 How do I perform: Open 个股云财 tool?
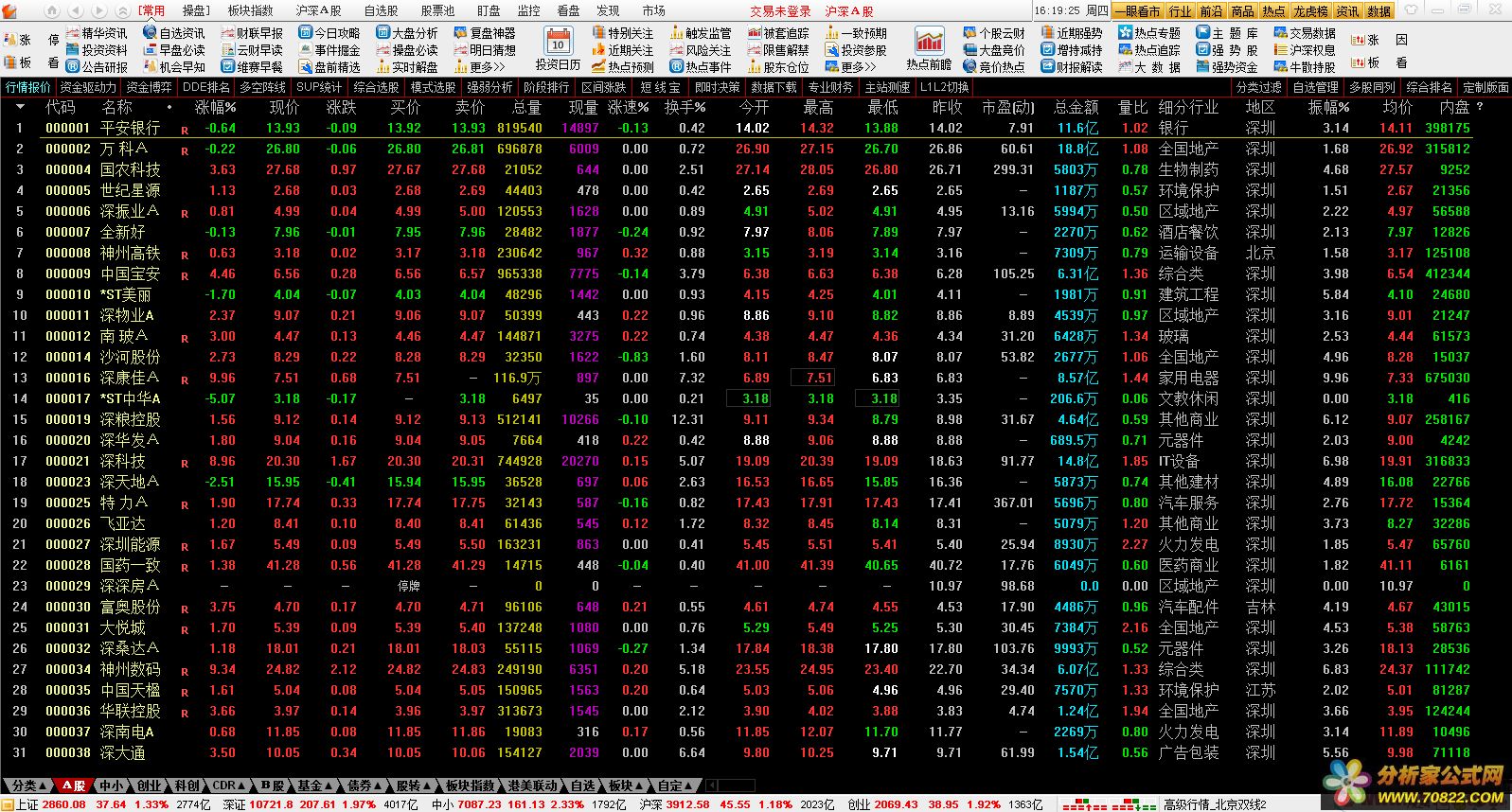(994, 33)
